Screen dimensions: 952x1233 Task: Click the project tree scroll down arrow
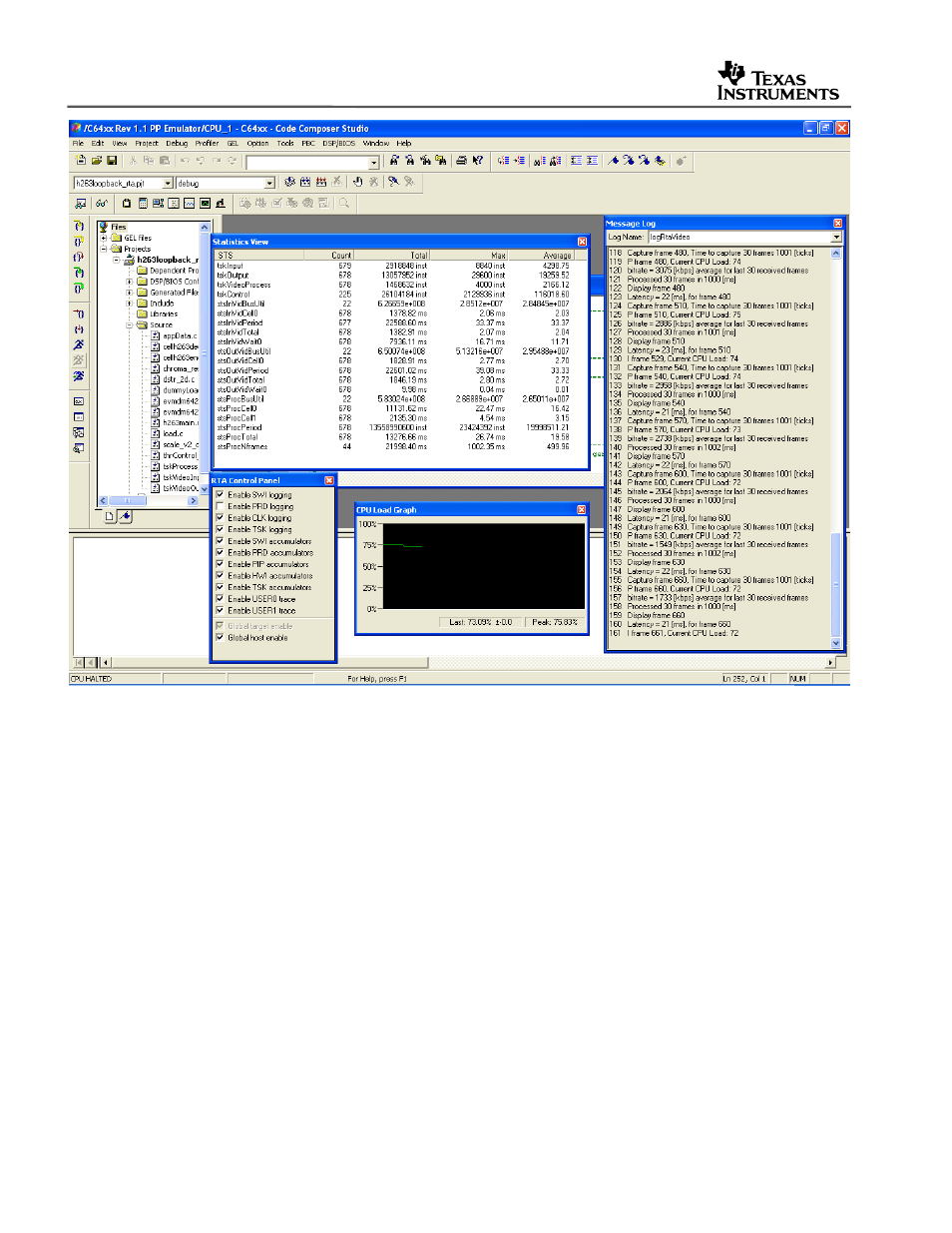[x=205, y=490]
